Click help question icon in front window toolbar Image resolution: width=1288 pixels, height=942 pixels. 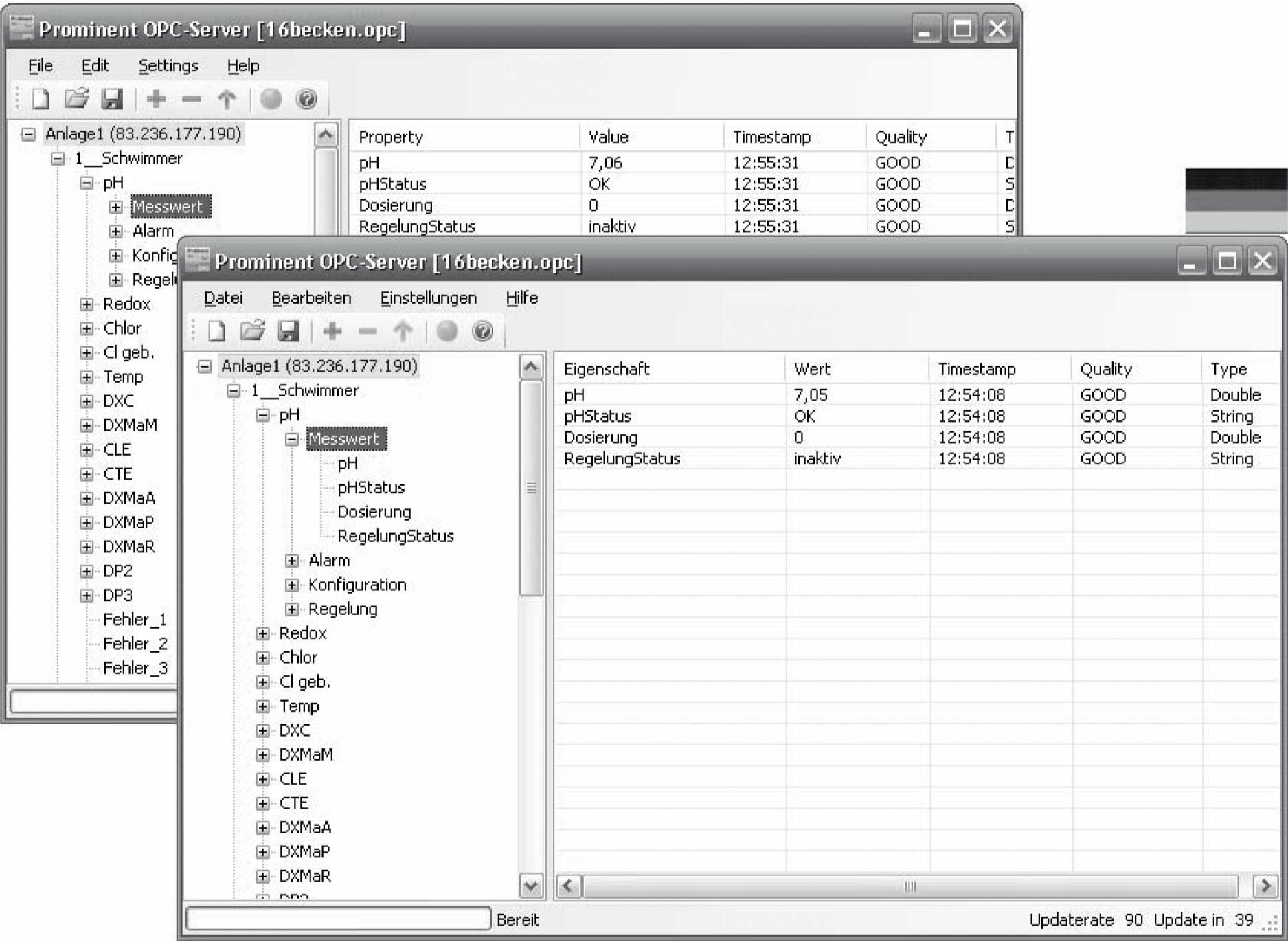pos(483,332)
